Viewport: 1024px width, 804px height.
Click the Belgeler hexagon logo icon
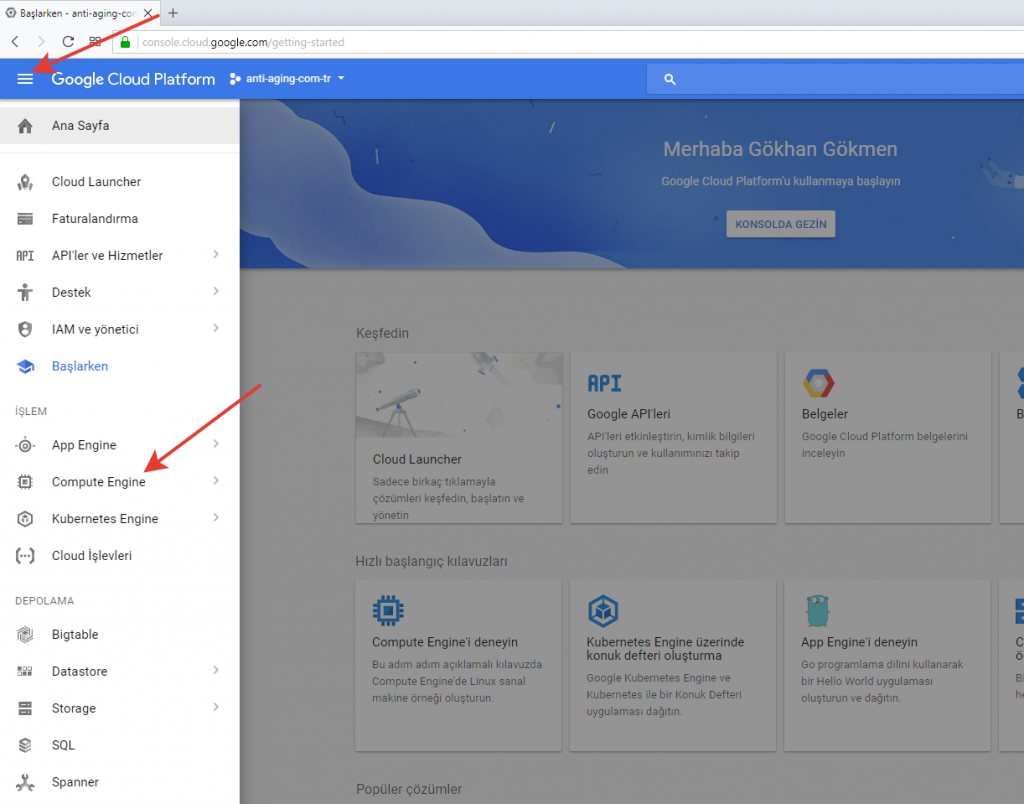(818, 383)
